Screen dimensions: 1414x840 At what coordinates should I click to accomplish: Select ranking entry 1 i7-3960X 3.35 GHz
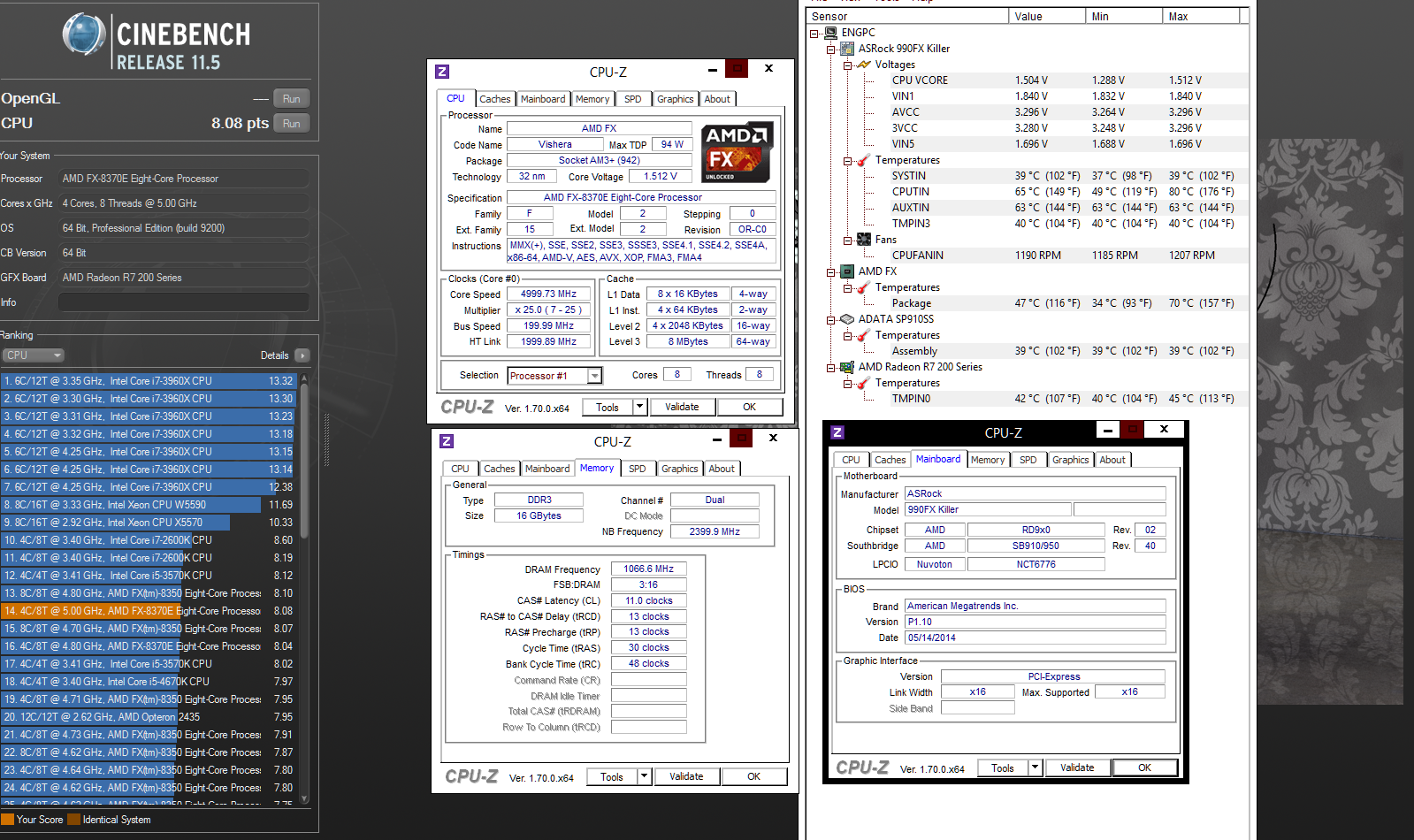(x=149, y=380)
